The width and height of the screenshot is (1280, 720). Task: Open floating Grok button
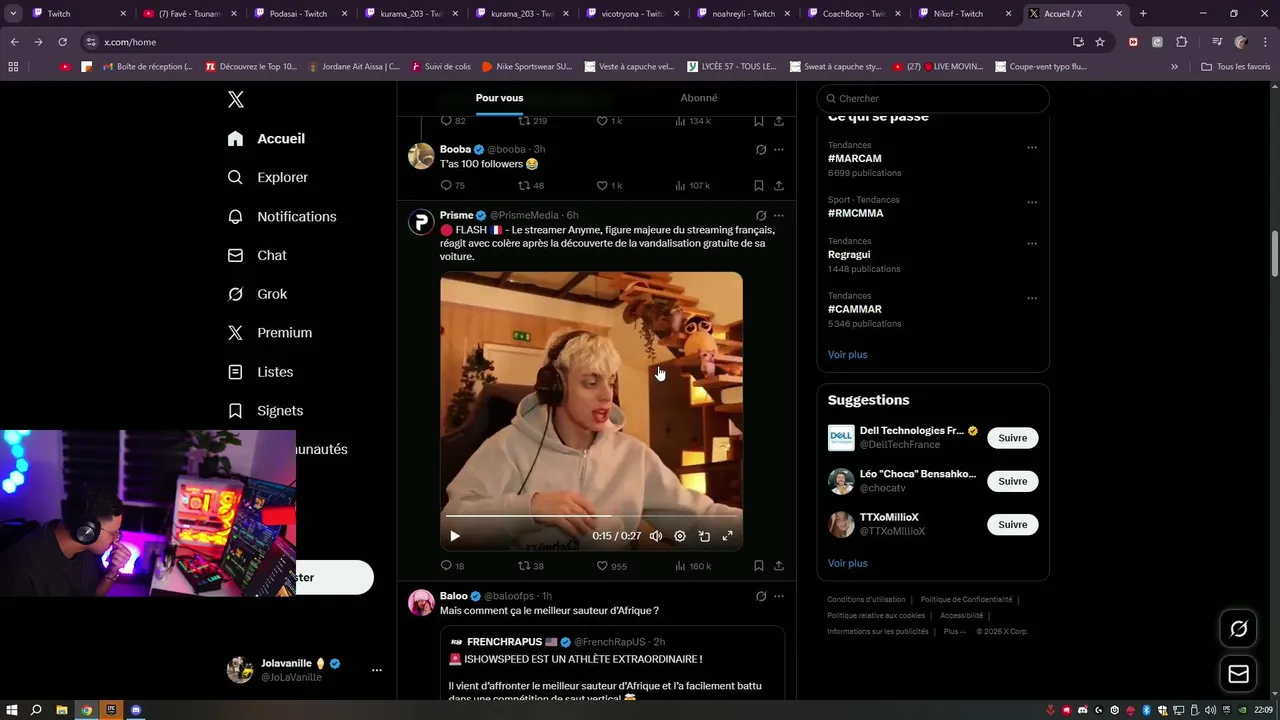(1238, 629)
